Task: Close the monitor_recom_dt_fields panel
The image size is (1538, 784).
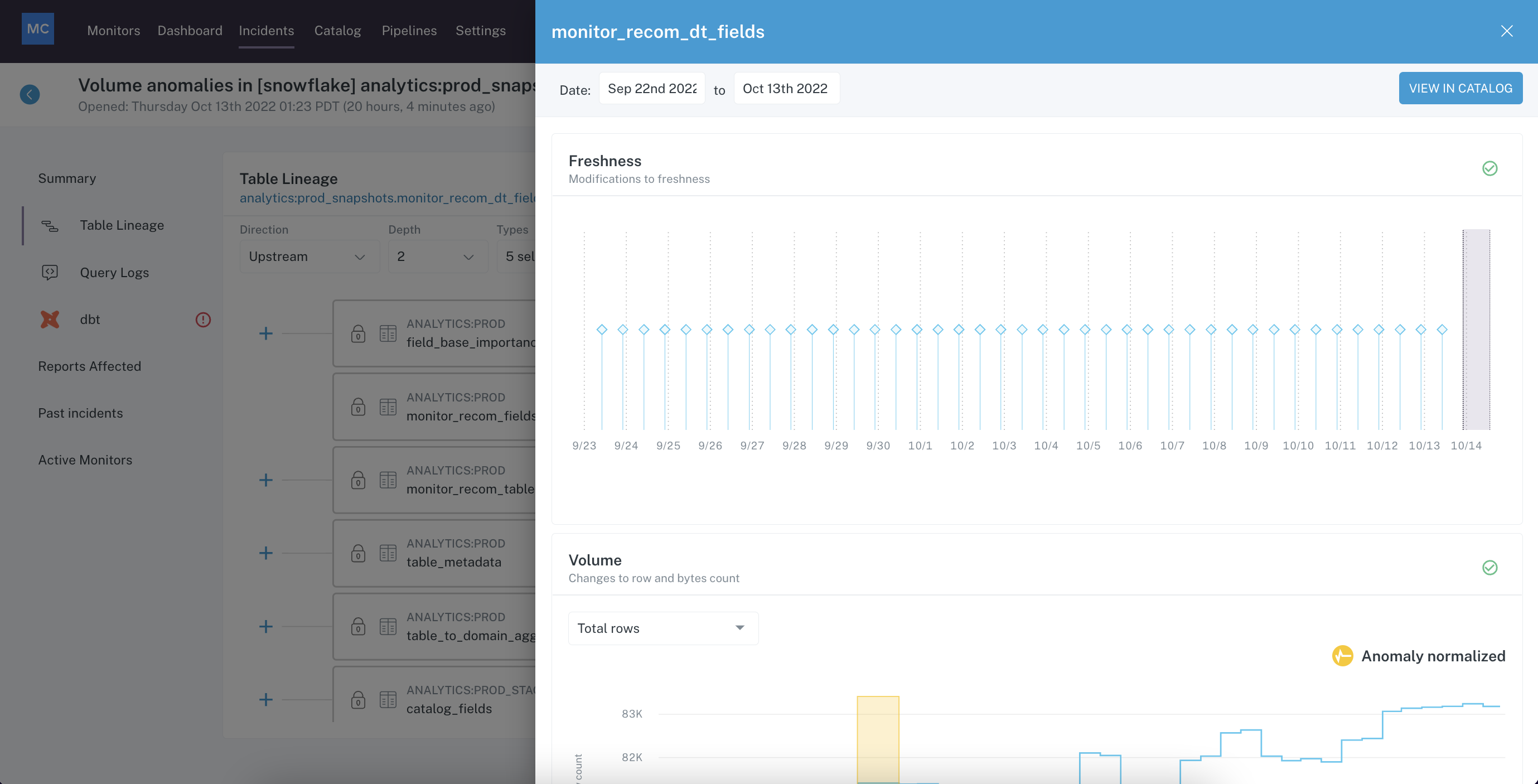Action: tap(1506, 31)
